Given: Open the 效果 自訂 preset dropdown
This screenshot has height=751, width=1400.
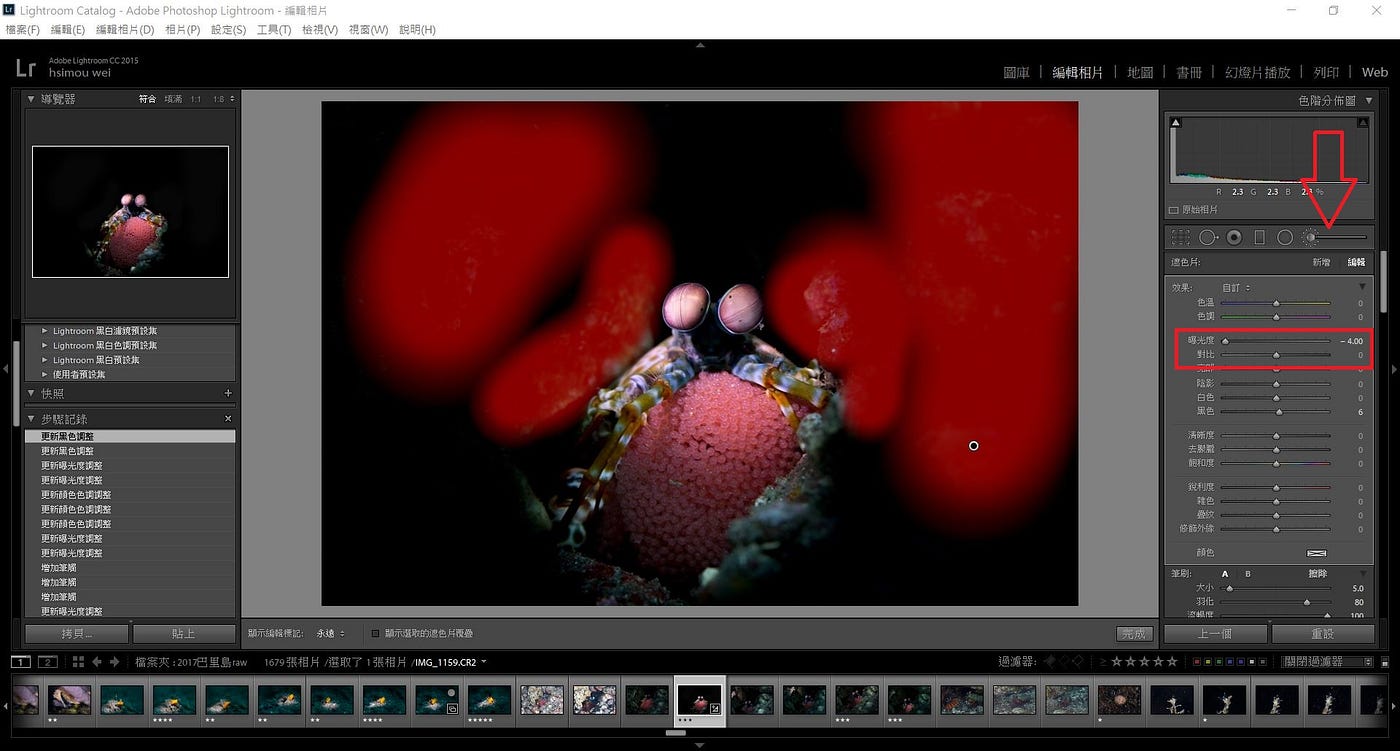Looking at the screenshot, I should [x=1237, y=287].
